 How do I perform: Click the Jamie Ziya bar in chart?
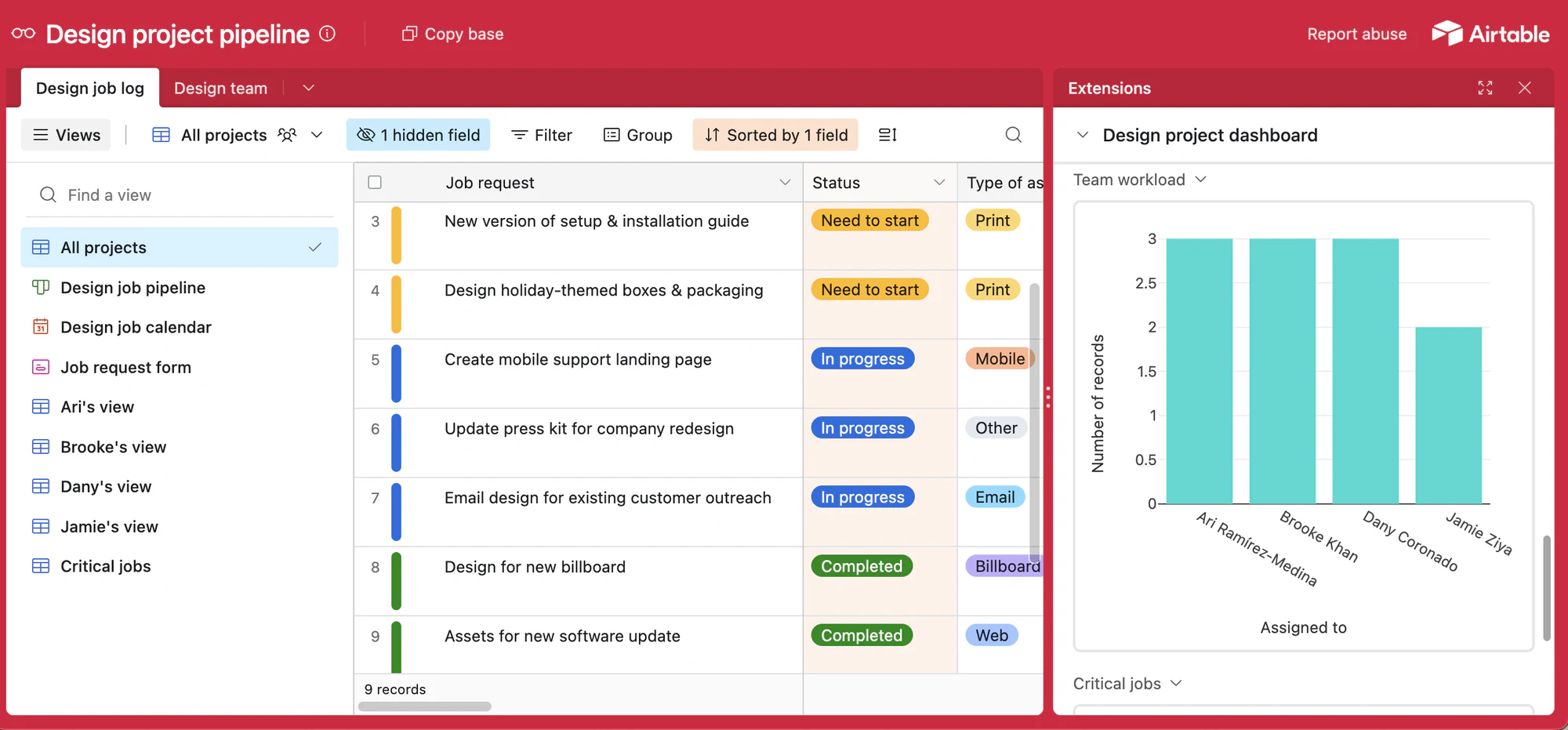[1449, 416]
